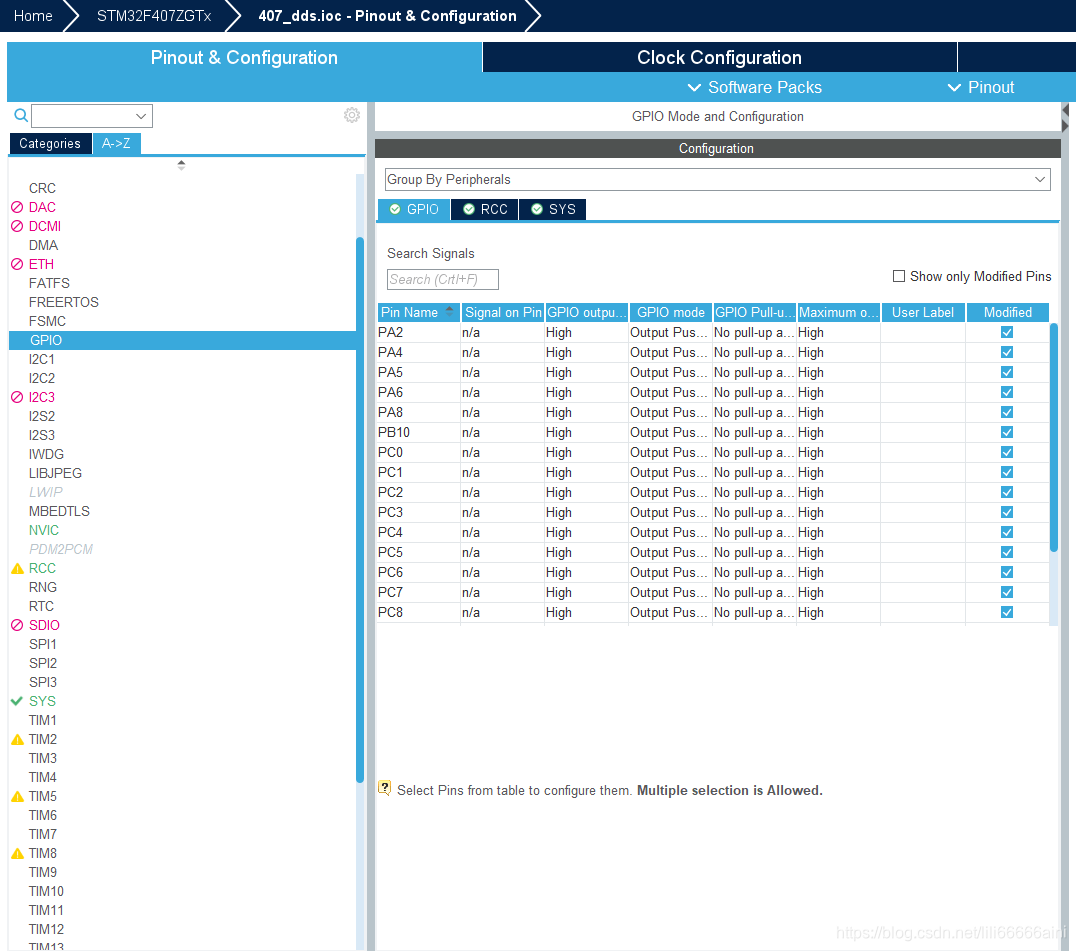This screenshot has height=951, width=1076.
Task: Switch to the A->Z sorting tab
Action: click(x=116, y=143)
